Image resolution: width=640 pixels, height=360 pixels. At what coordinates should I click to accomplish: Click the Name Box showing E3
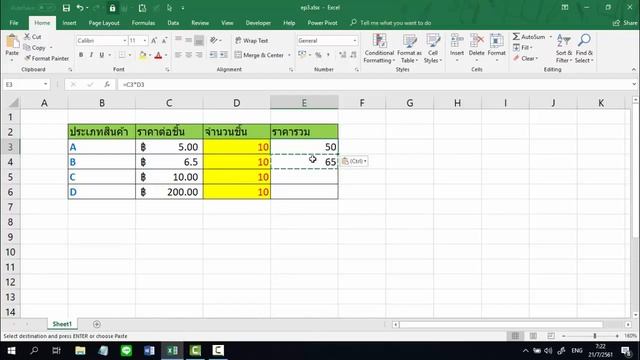coord(22,84)
